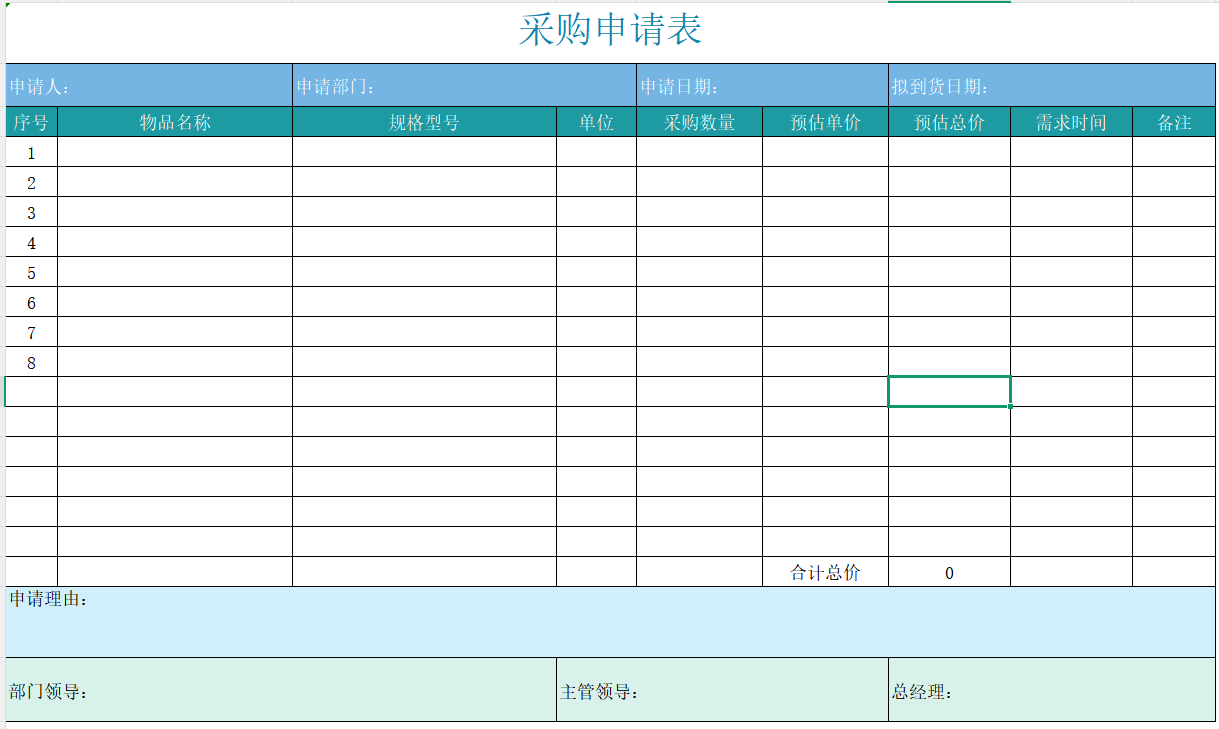Image resolution: width=1219 pixels, height=729 pixels.
Task: Select the 预估总价 column header
Action: [947, 122]
